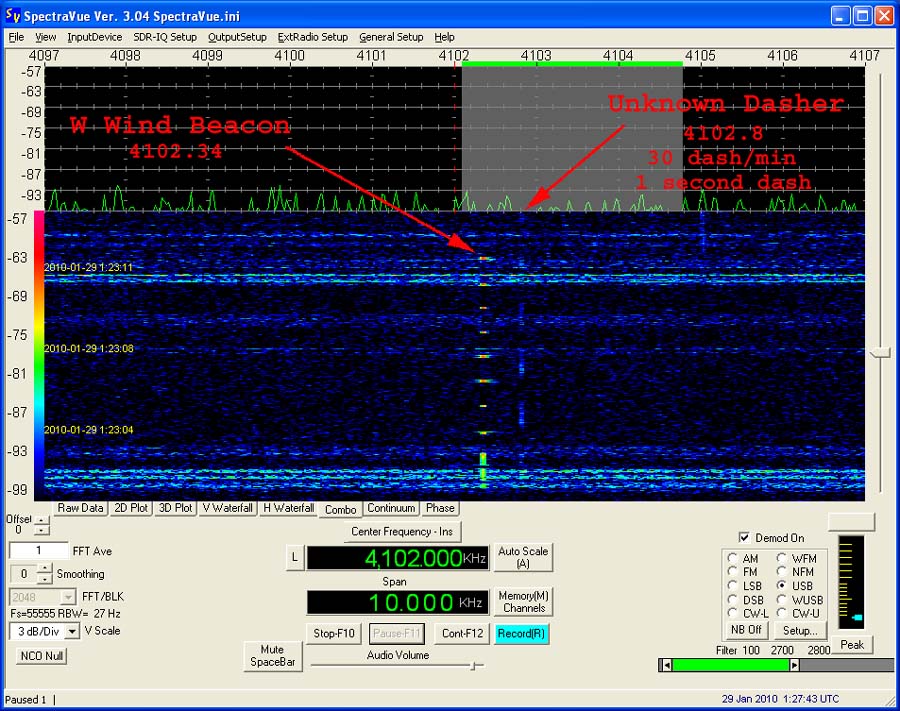
Task: Click the Smoothing value field
Action: [x=24, y=574]
